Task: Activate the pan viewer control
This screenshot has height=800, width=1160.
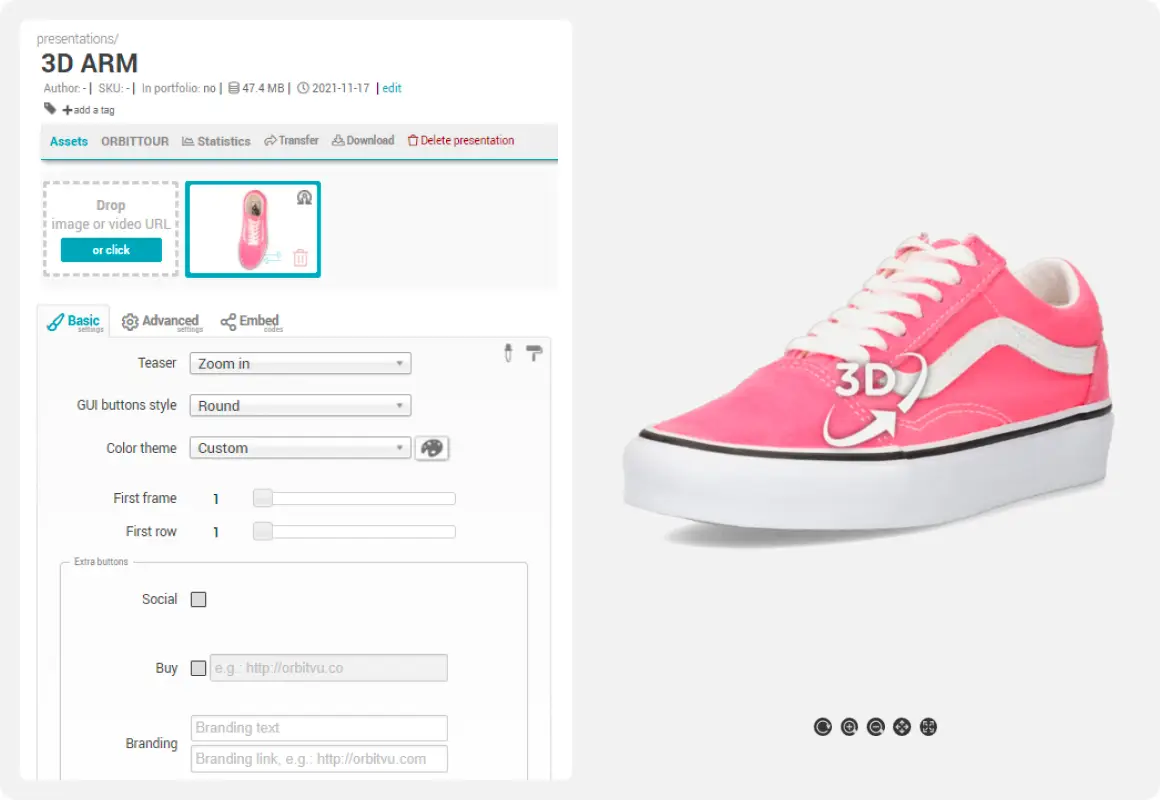Action: click(x=901, y=726)
